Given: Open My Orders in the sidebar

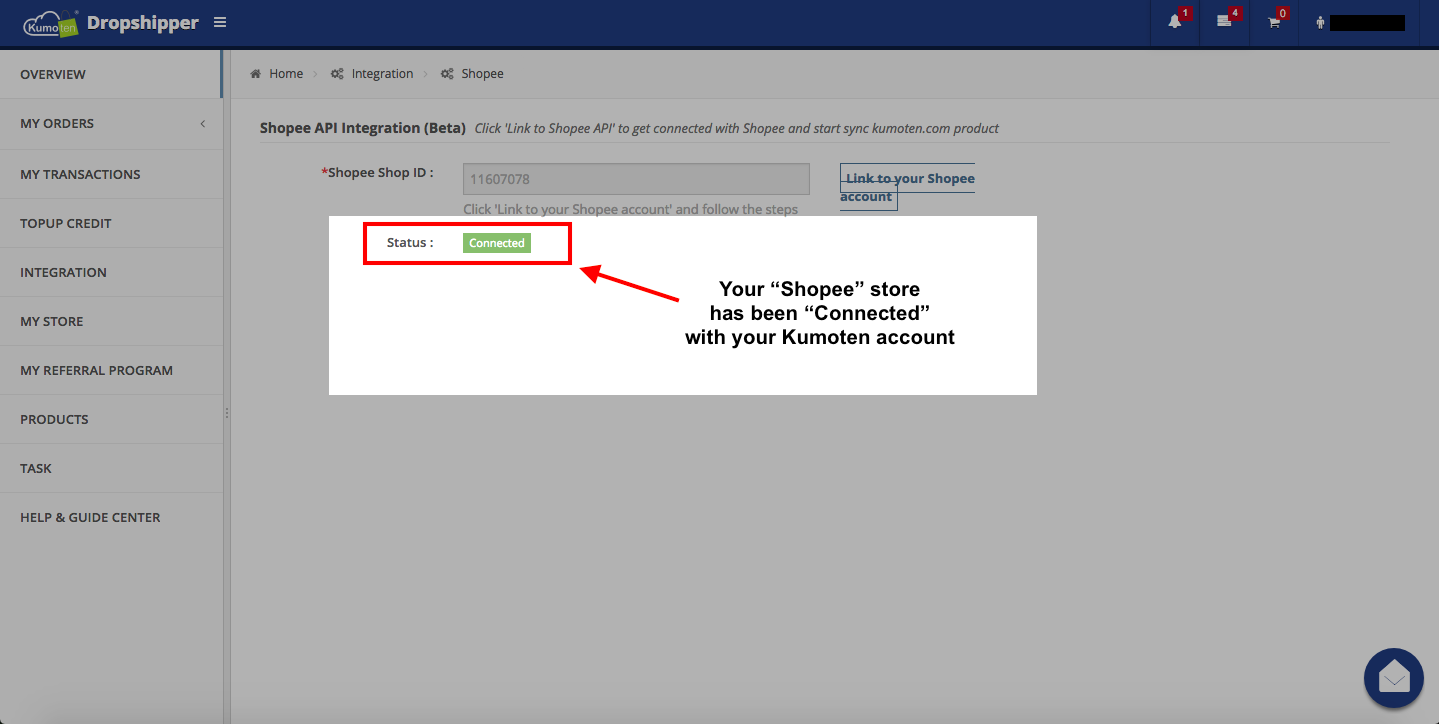Looking at the screenshot, I should pyautogui.click(x=110, y=124).
